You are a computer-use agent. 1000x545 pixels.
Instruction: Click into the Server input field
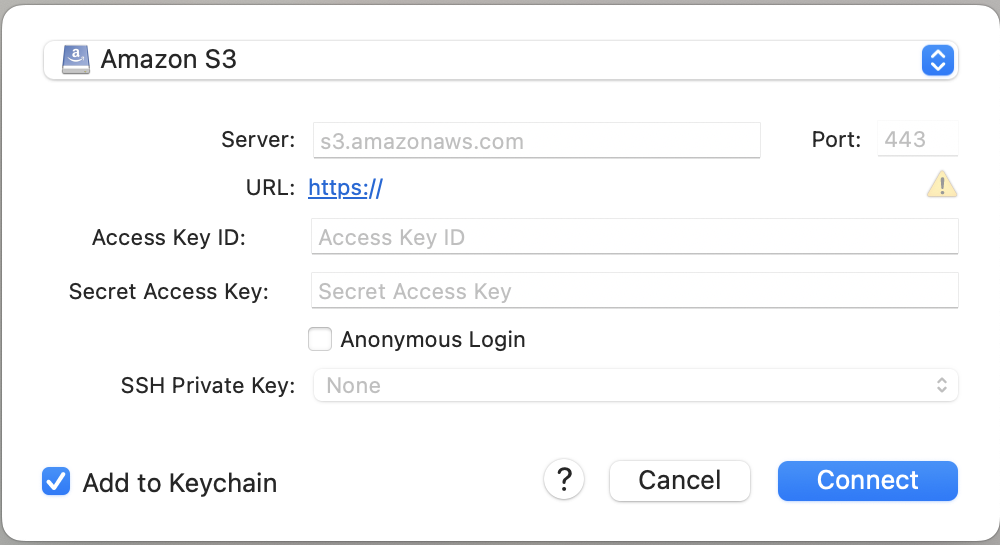point(536,140)
